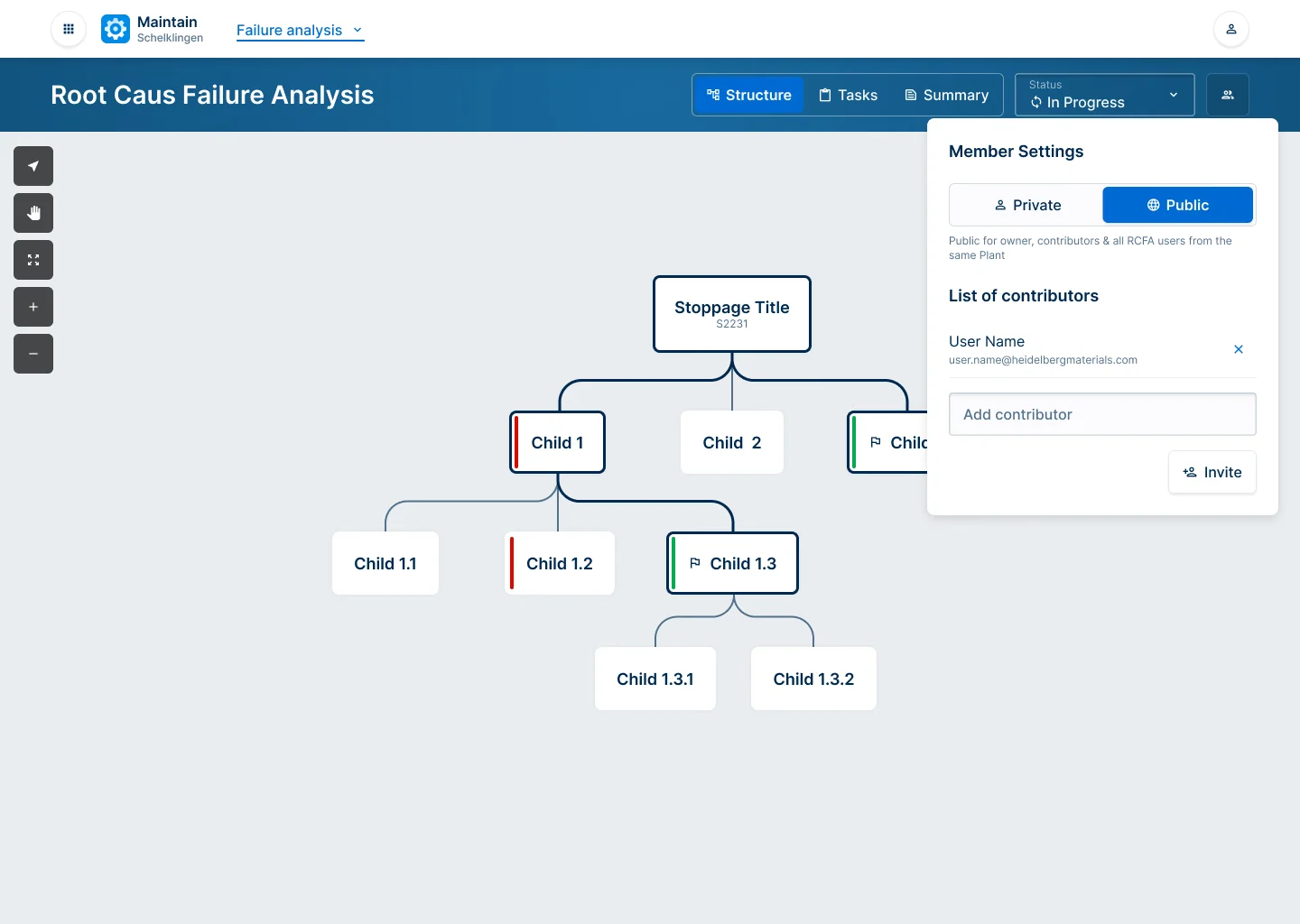Select the Child 1.3.2 node
The image size is (1300, 924).
point(813,679)
